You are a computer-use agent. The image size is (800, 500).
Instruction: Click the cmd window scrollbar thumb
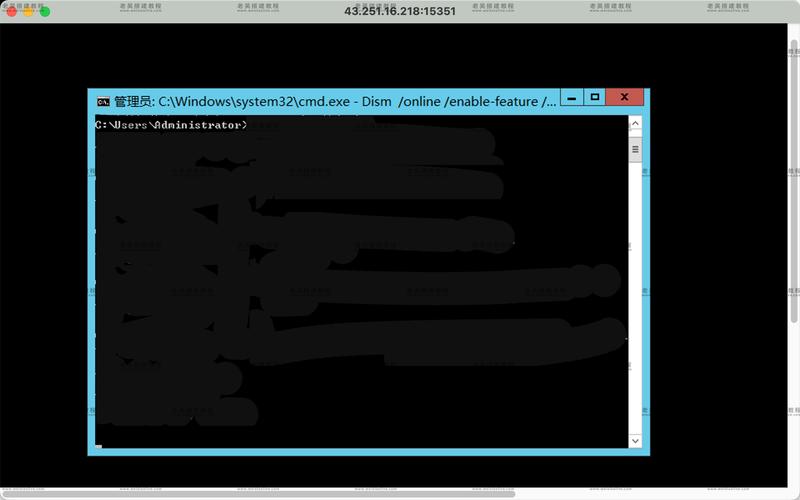coord(635,149)
